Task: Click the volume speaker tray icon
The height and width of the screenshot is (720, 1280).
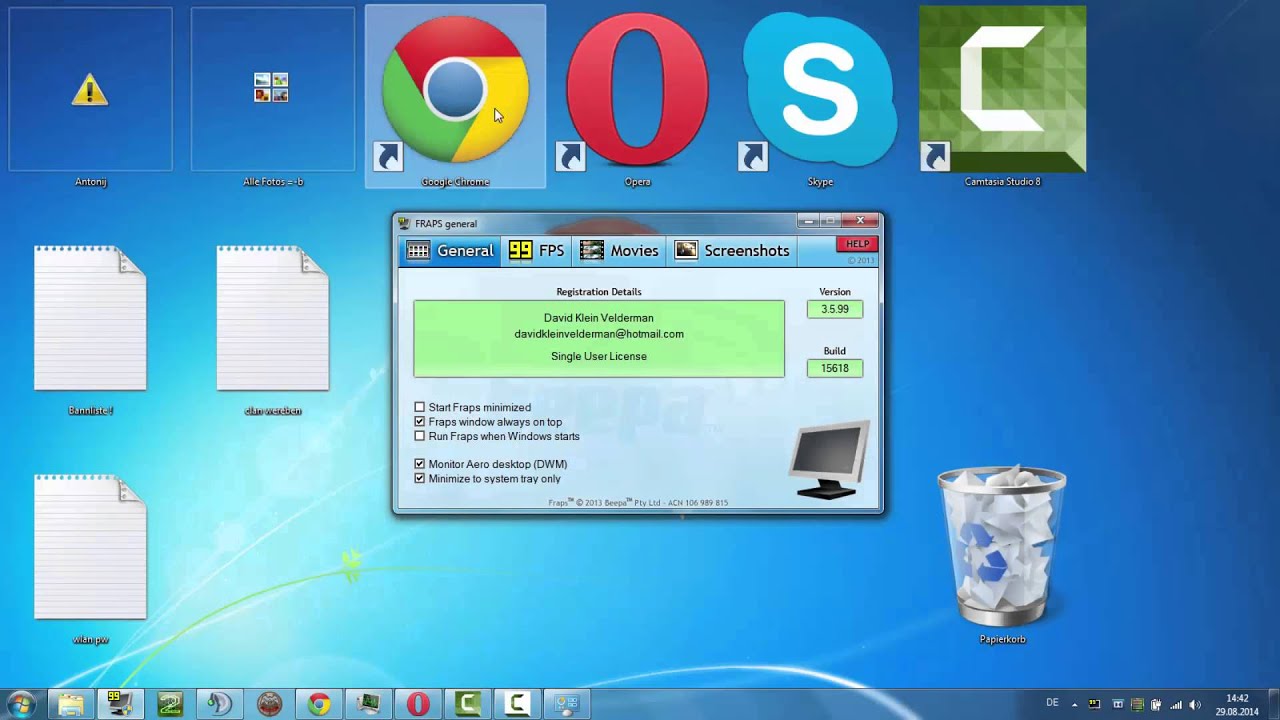Action: (x=1195, y=704)
